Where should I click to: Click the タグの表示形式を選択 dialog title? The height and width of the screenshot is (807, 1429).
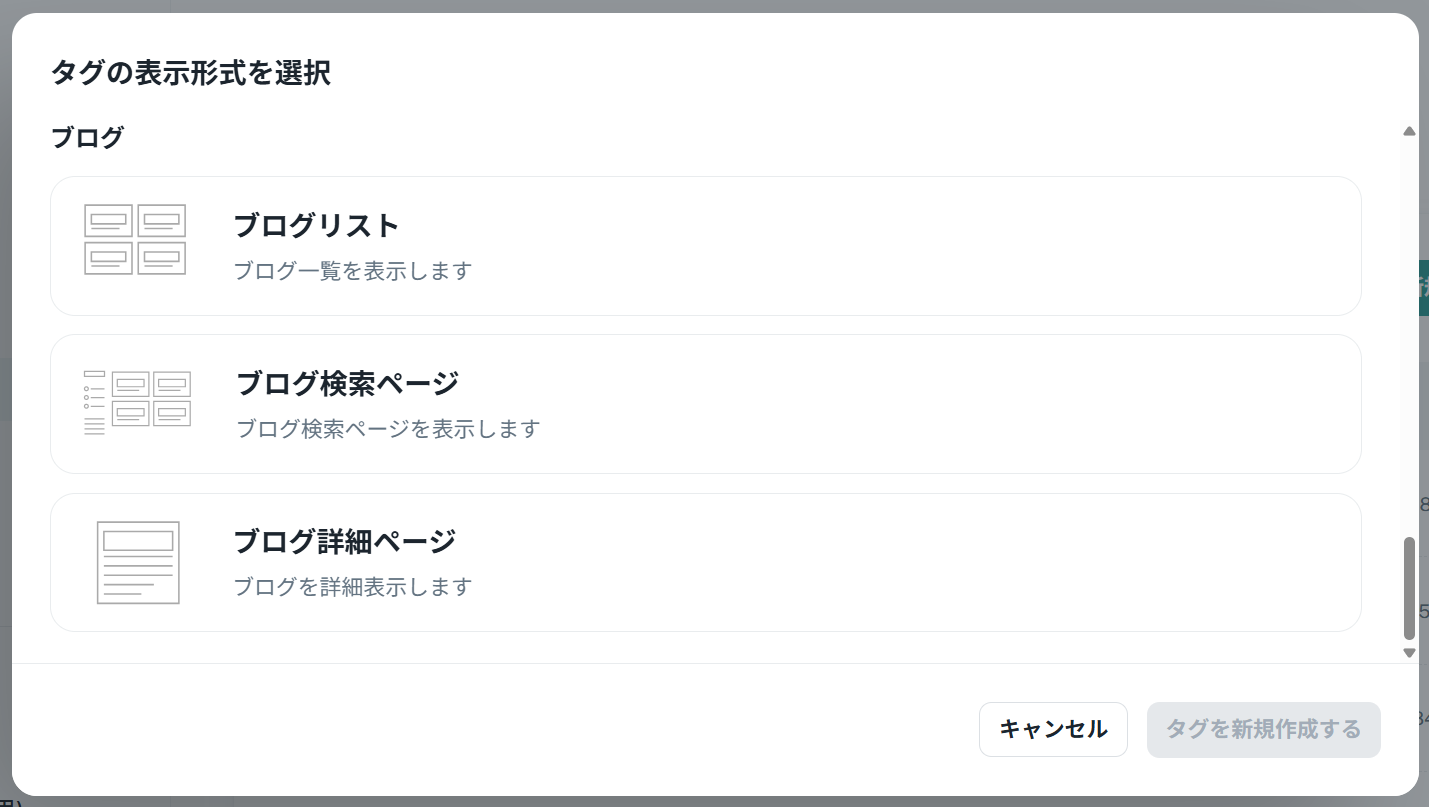tap(190, 73)
